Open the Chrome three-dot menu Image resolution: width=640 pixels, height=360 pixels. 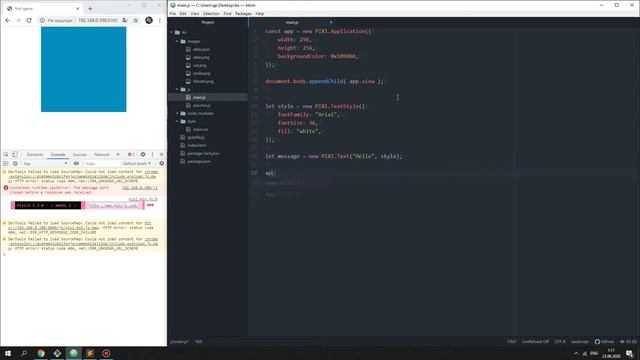pos(160,20)
